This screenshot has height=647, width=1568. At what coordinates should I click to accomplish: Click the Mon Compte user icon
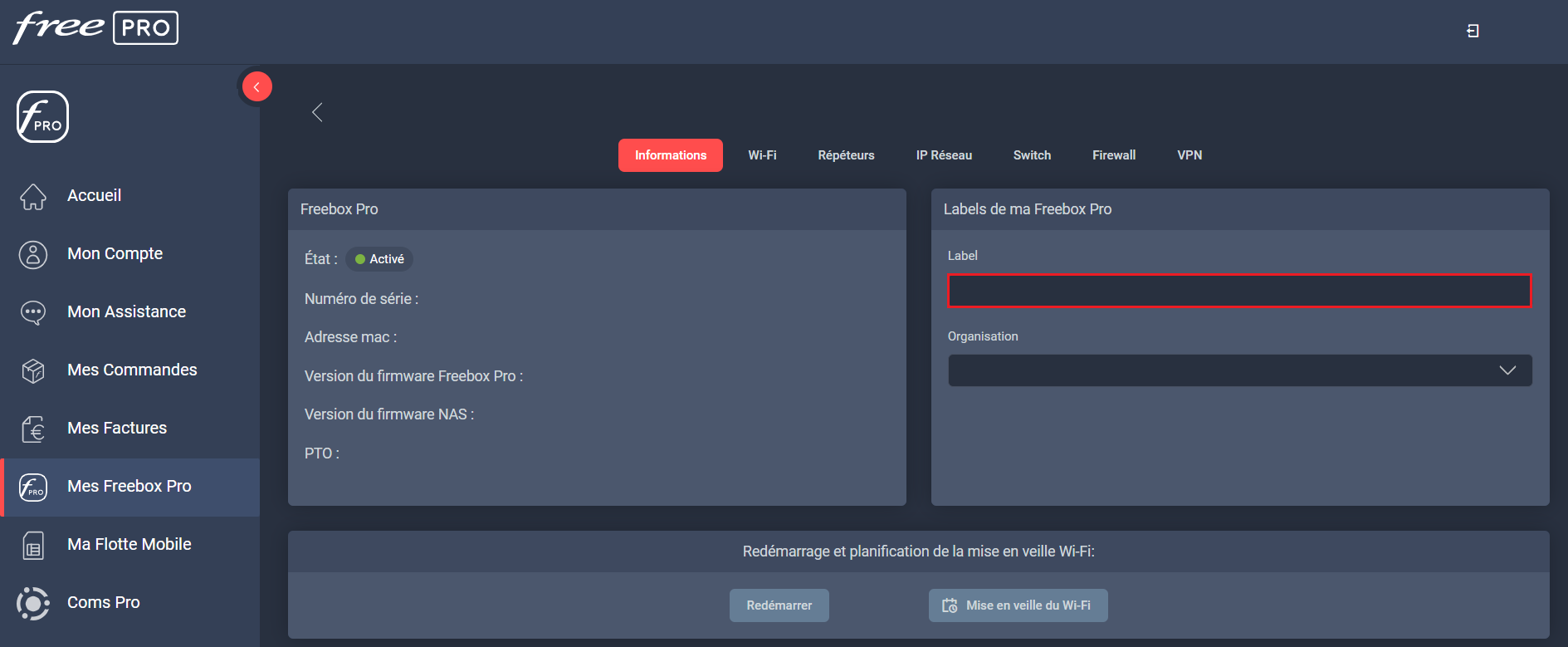[33, 254]
